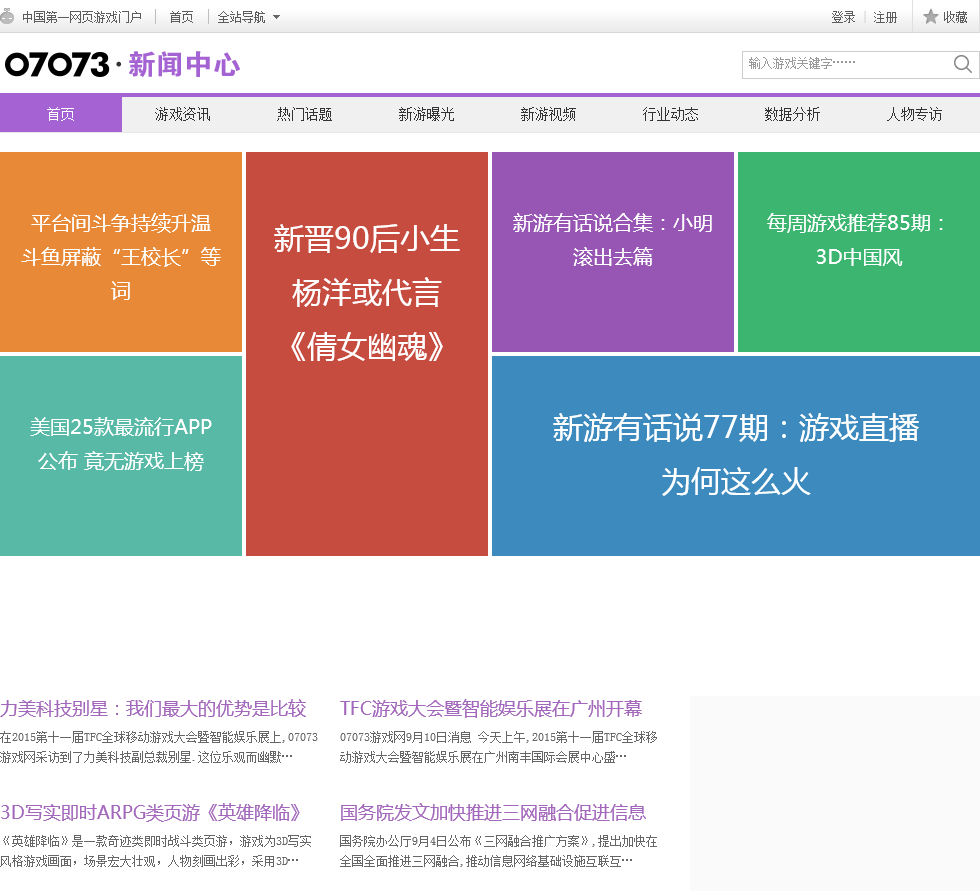Image resolution: width=980 pixels, height=891 pixels.
Task: Open the blue 新游有话说77期 tile
Action: pyautogui.click(x=735, y=455)
